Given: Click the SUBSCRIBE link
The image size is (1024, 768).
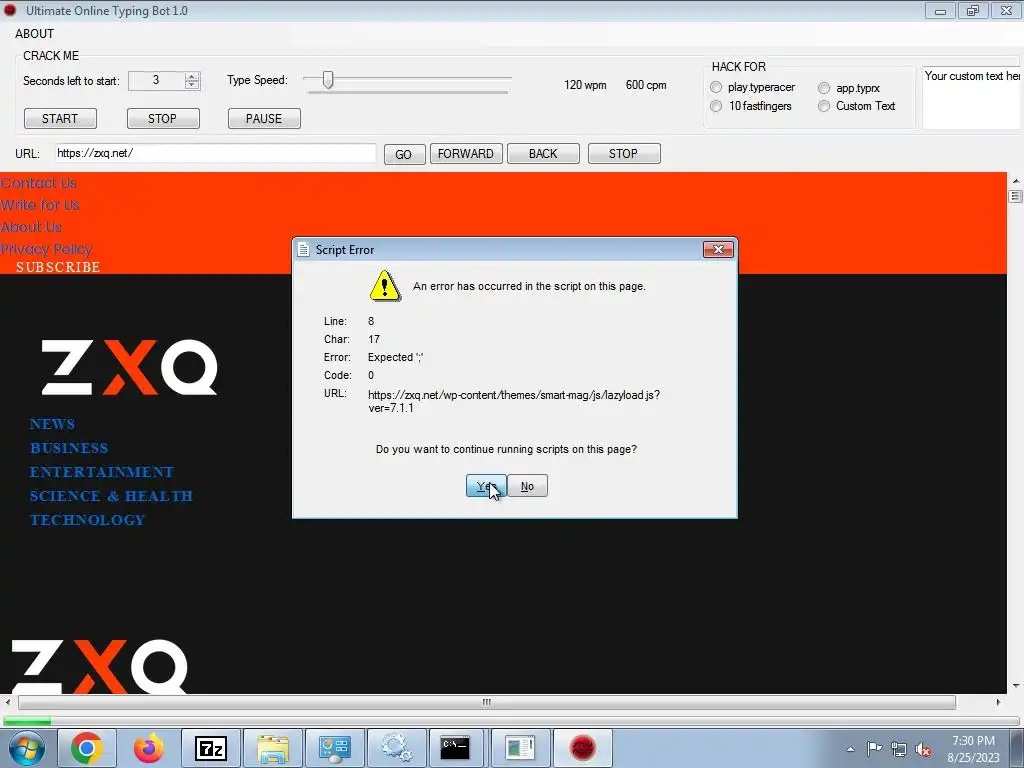Looking at the screenshot, I should pos(58,267).
